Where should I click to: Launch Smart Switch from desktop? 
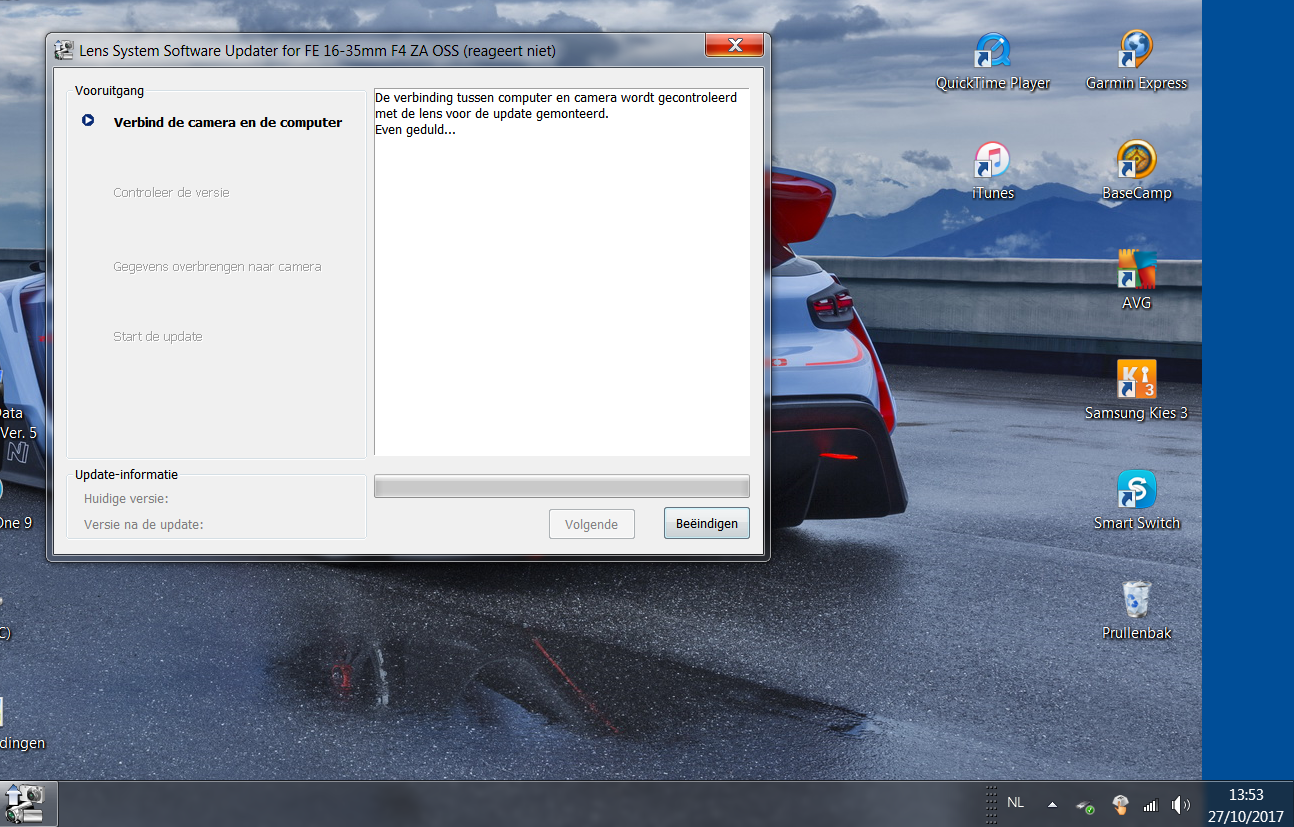point(1136,490)
